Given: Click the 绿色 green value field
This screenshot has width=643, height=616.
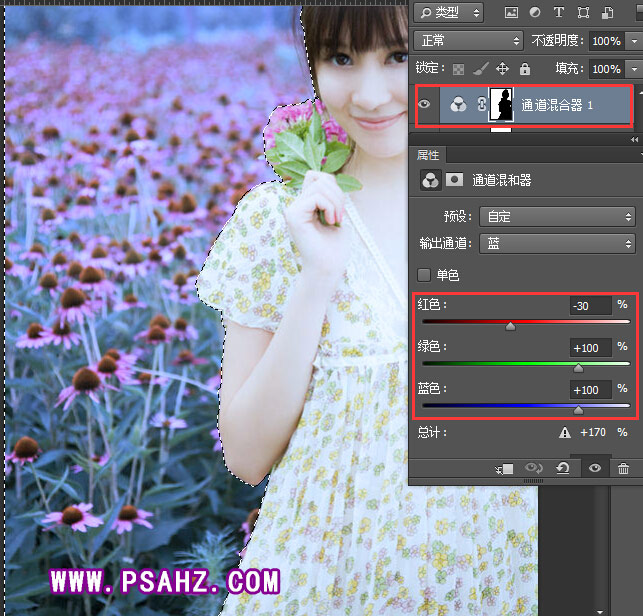Looking at the screenshot, I should click(x=589, y=347).
